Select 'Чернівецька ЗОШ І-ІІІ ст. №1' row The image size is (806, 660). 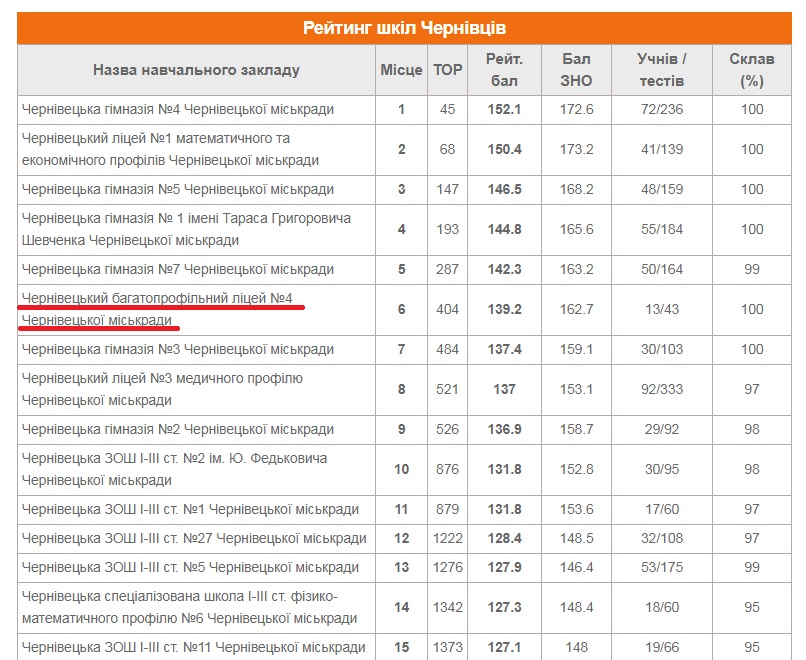190,510
